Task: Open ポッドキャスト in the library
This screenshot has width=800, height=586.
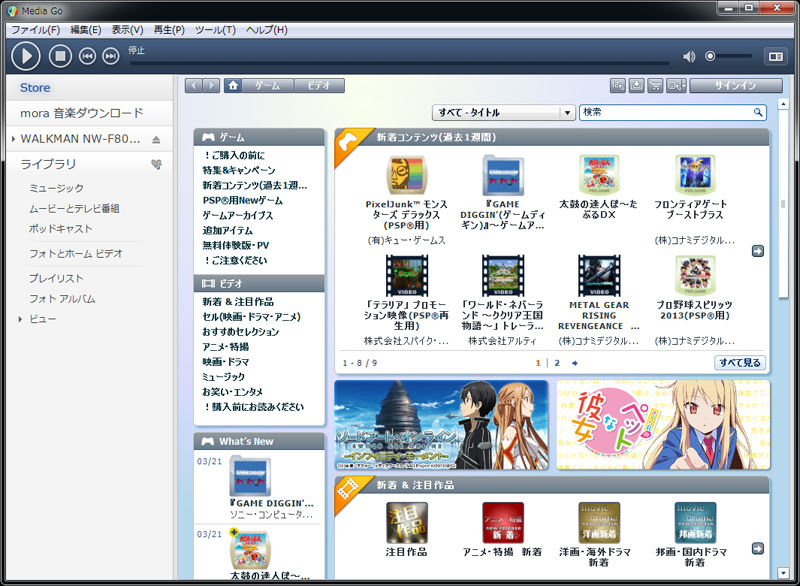Action: tap(61, 229)
